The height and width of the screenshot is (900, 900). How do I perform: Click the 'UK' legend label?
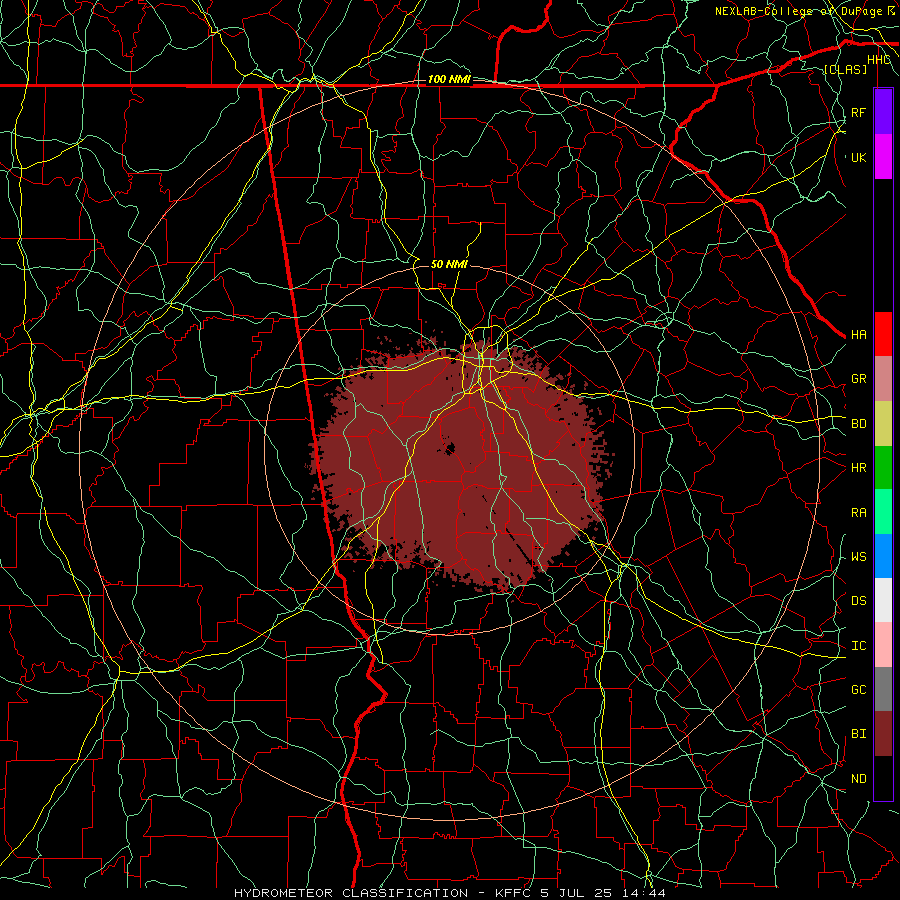click(858, 157)
